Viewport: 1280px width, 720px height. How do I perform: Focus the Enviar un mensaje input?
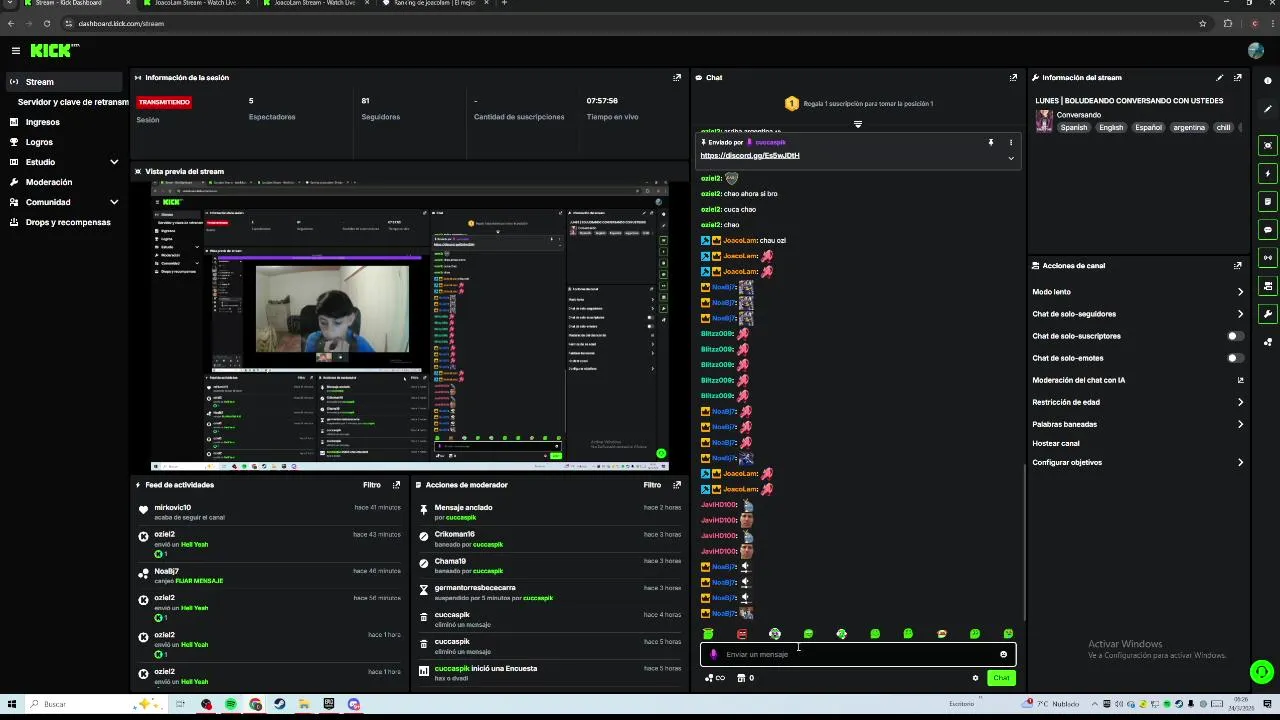pyautogui.click(x=858, y=655)
